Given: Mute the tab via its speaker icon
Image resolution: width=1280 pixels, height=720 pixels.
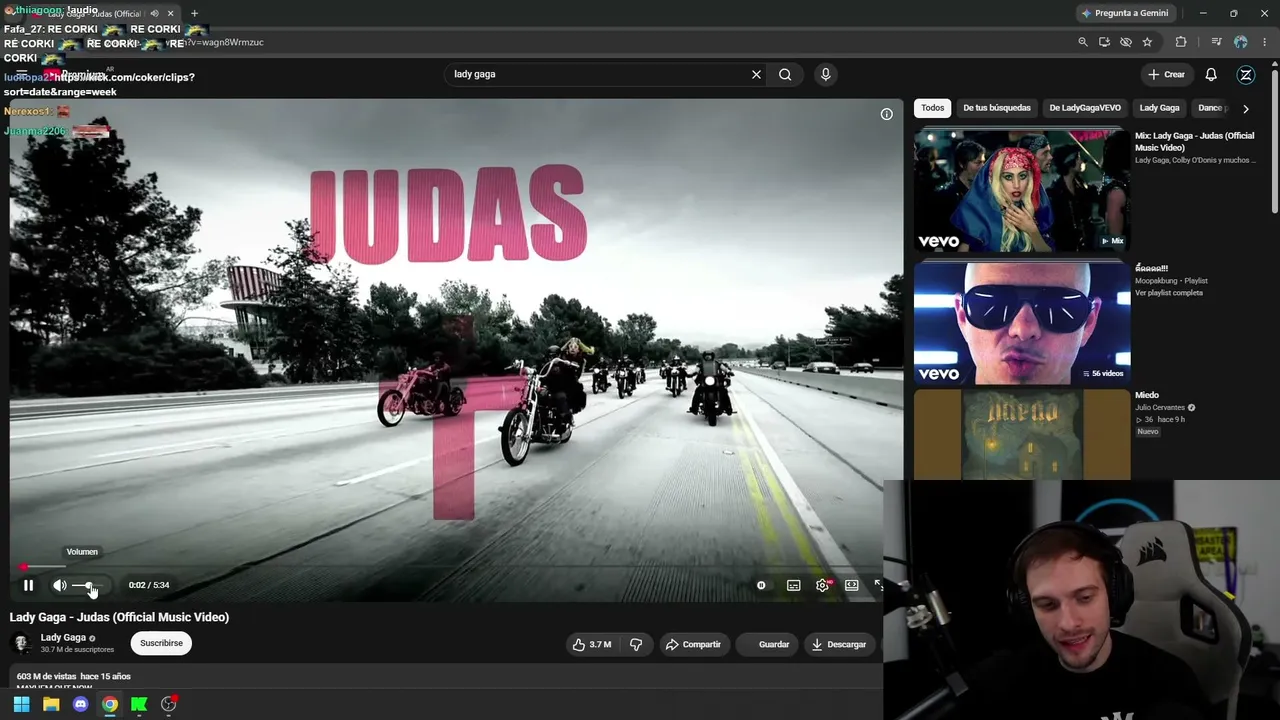Looking at the screenshot, I should pos(154,13).
